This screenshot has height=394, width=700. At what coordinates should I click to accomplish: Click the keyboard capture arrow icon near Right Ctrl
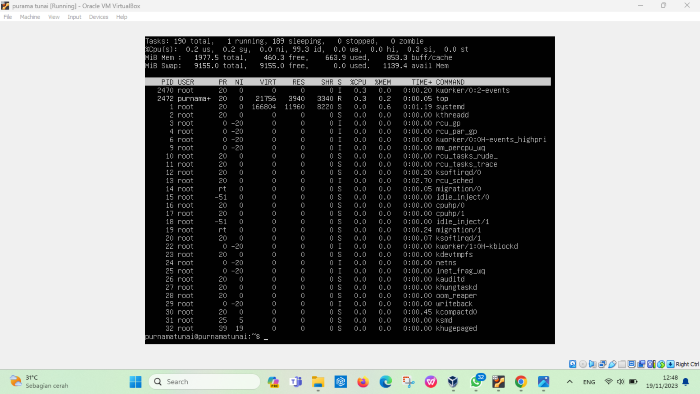coord(671,364)
